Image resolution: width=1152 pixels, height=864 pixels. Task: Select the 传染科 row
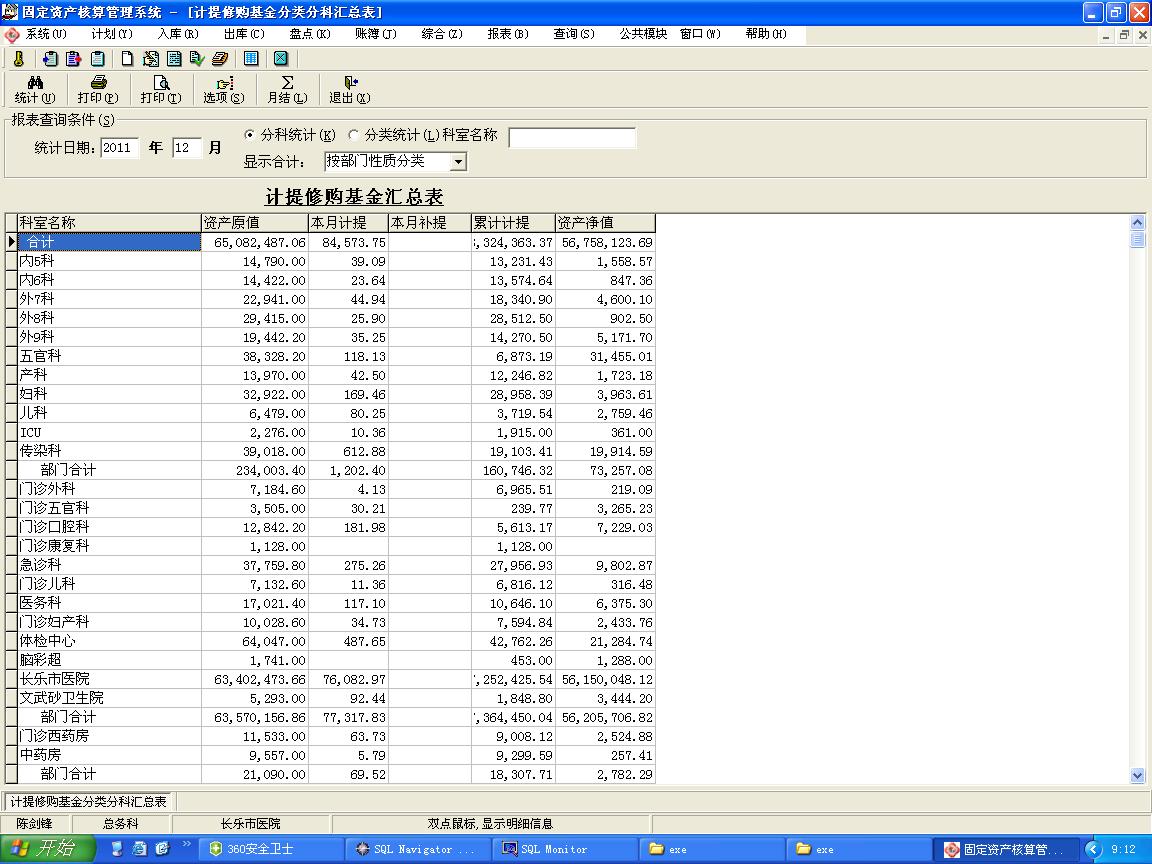tap(336, 451)
